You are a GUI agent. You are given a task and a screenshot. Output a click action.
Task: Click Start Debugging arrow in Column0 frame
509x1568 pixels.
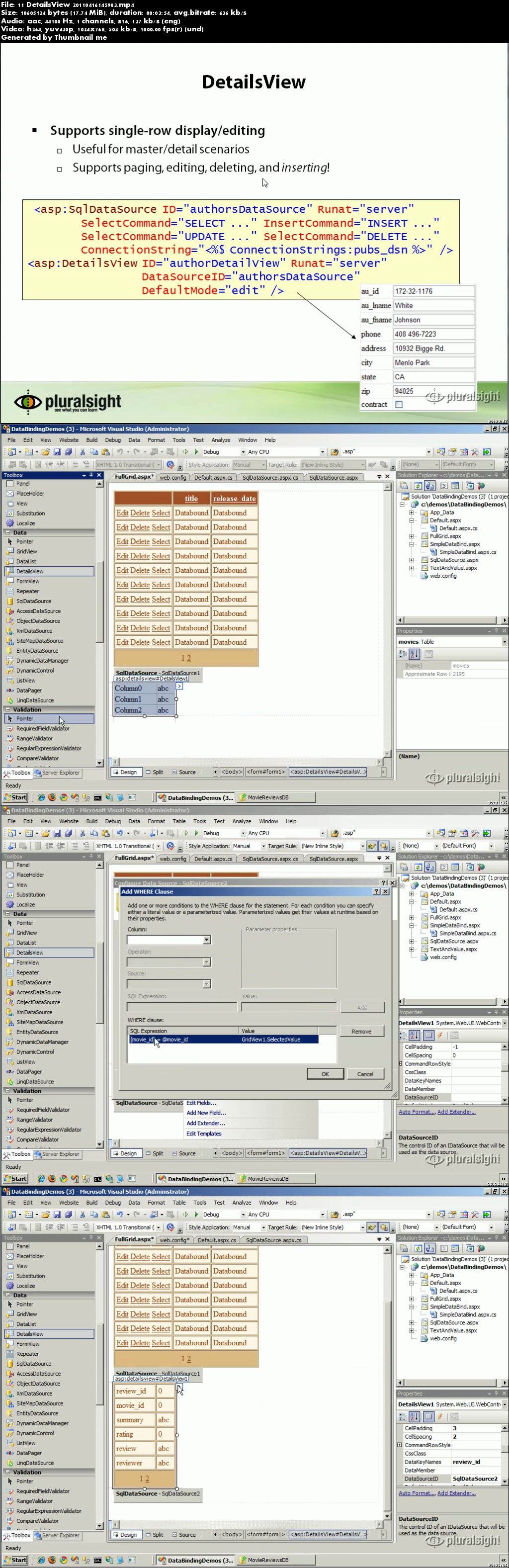pos(196,451)
